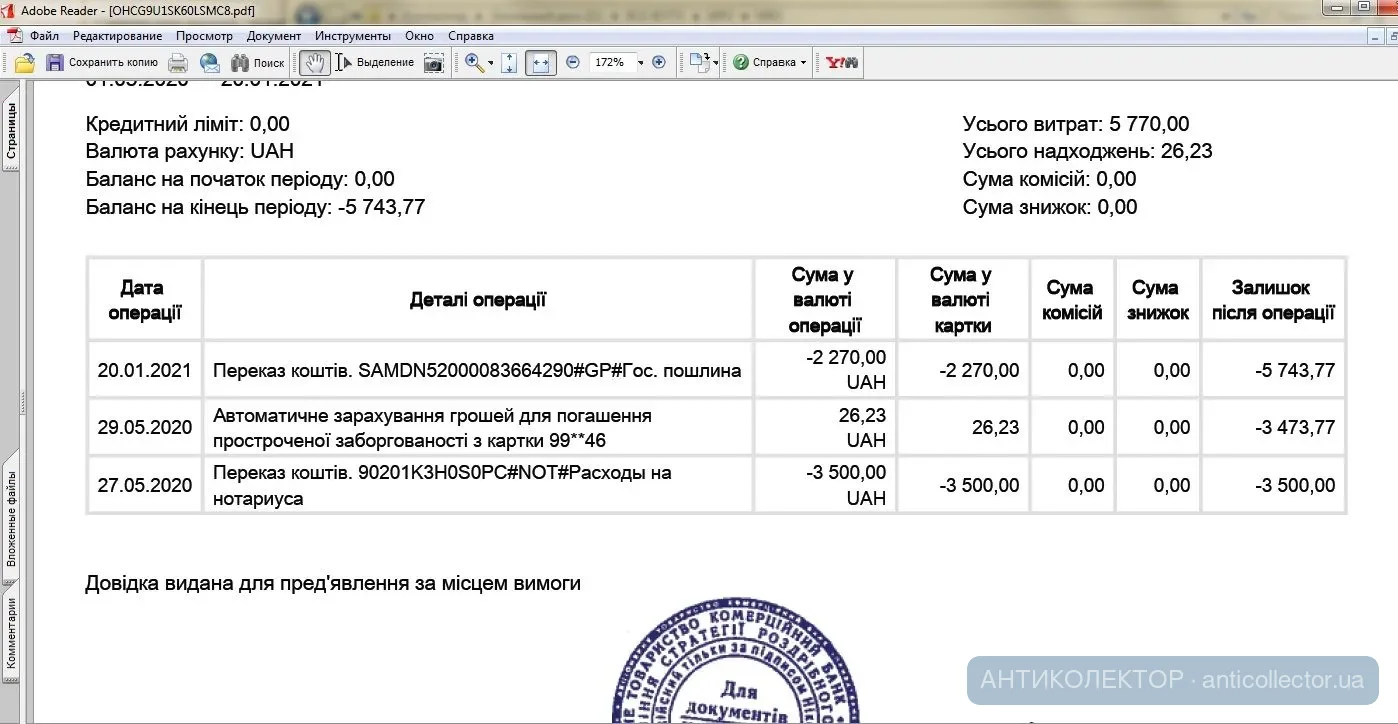Click the 172% zoom input field

[x=610, y=62]
